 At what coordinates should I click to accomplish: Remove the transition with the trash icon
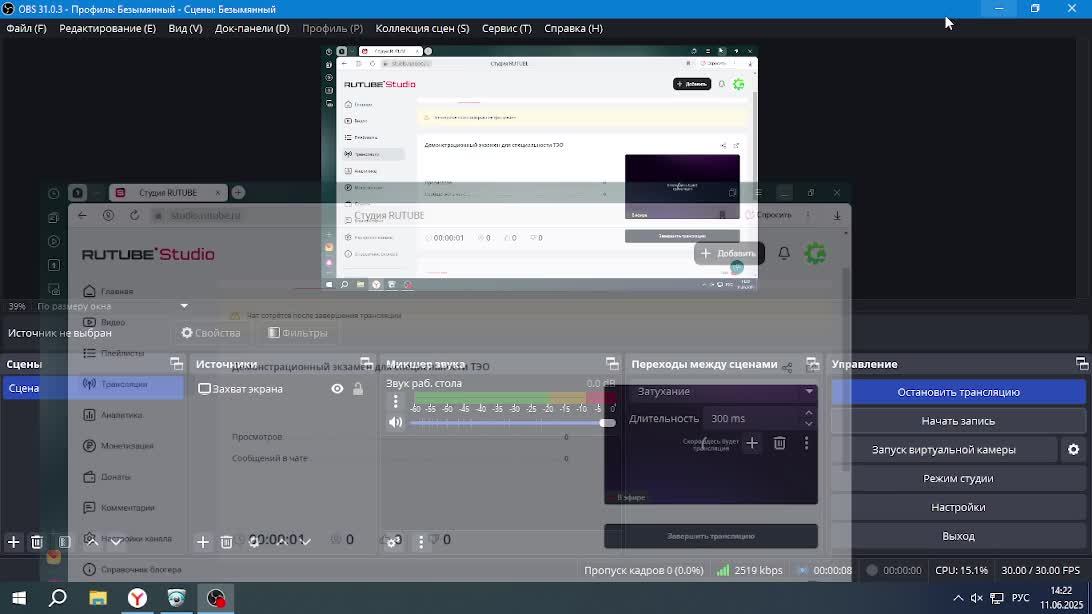(779, 443)
